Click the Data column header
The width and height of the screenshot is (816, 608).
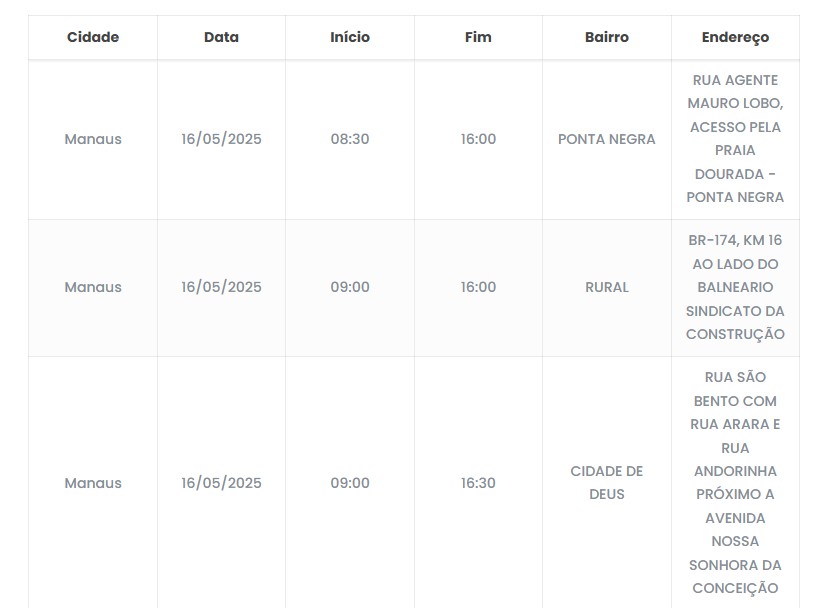pos(221,37)
